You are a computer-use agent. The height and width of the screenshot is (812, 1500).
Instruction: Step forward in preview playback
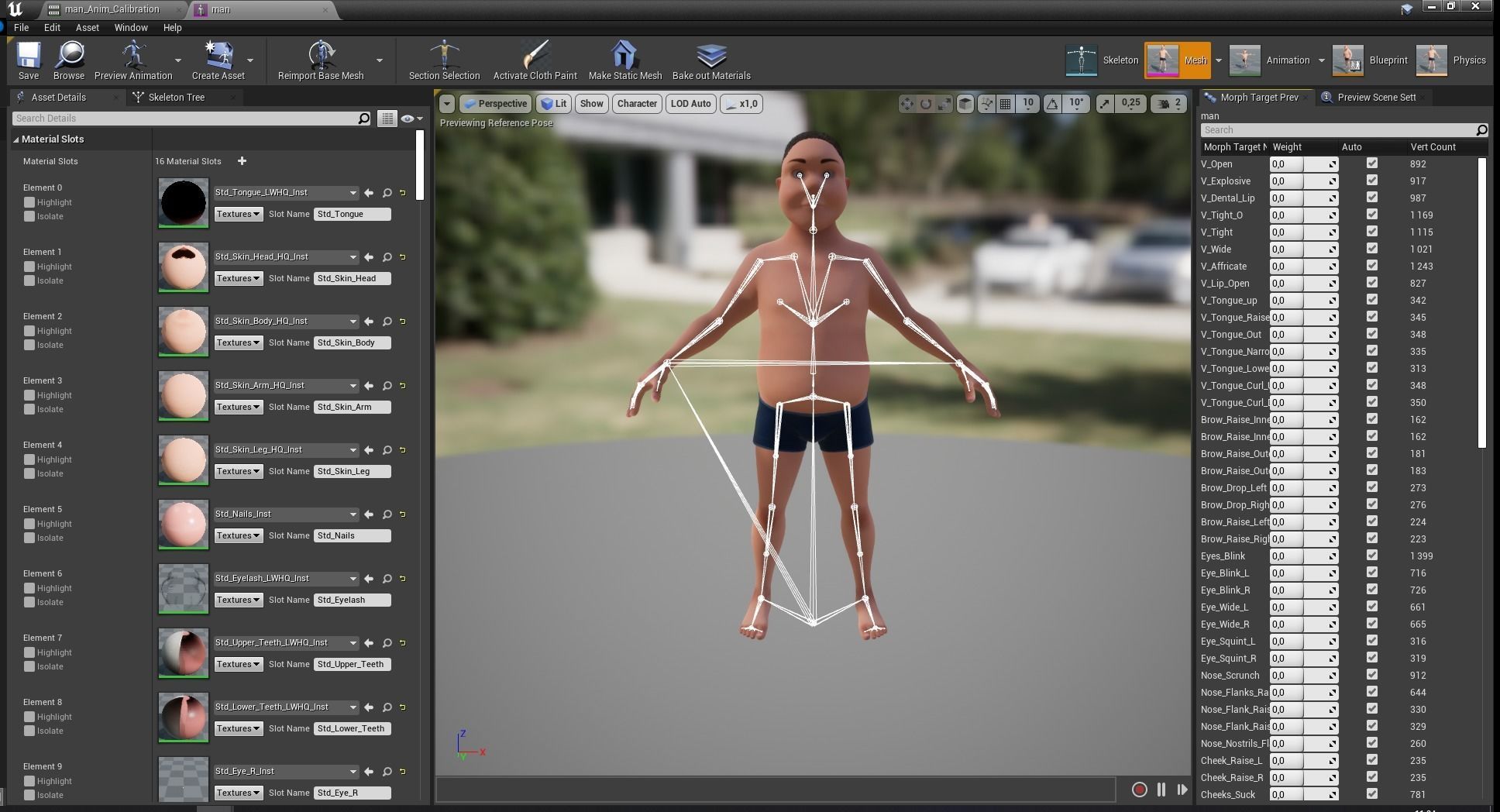tap(1182, 790)
